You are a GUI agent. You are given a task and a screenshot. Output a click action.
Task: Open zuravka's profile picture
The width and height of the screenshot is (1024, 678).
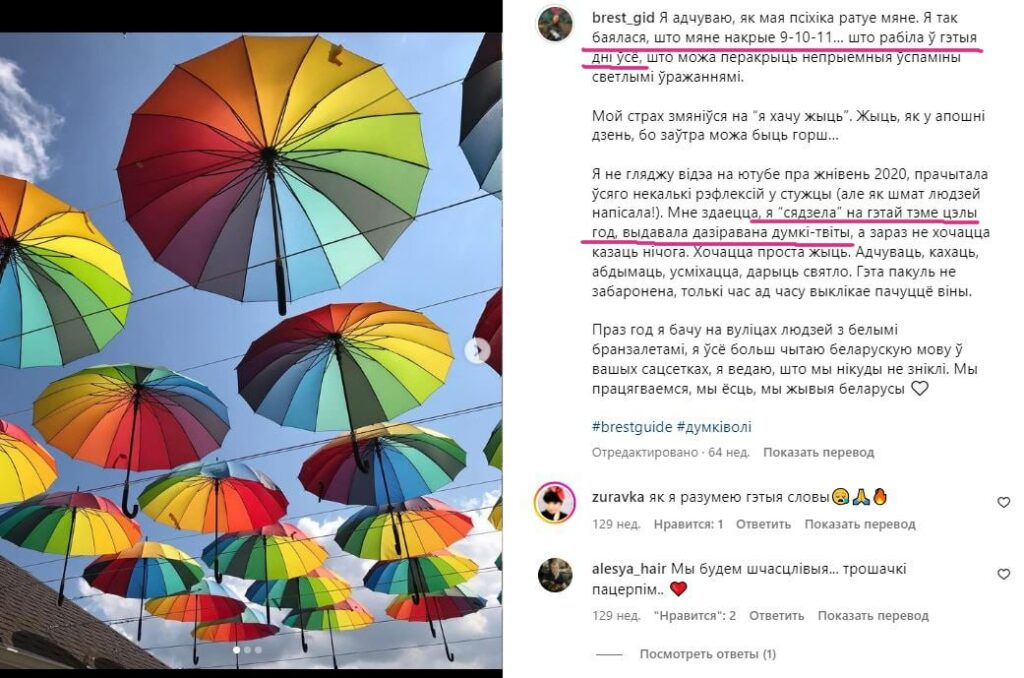554,503
